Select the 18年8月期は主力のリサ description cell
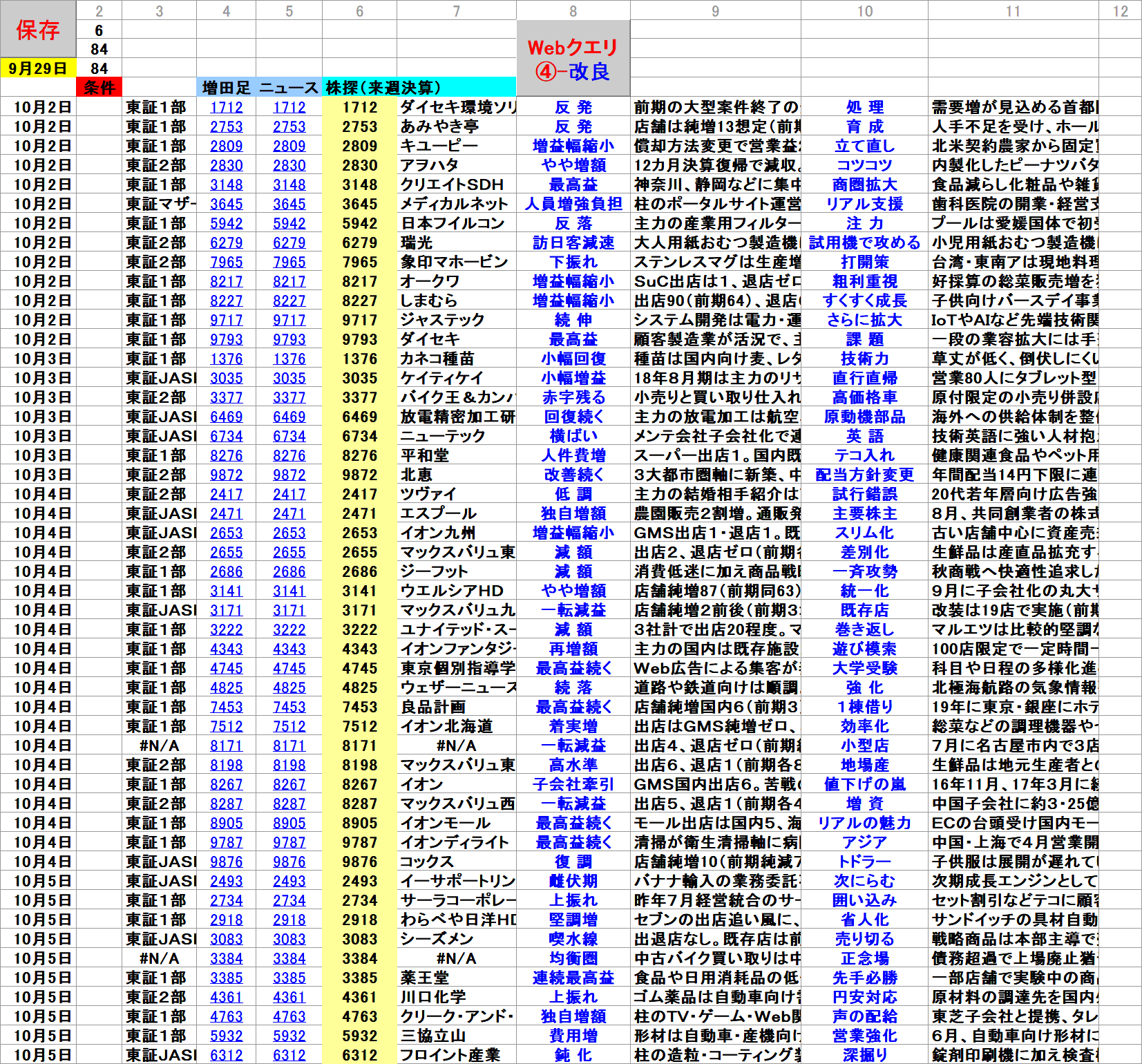The height and width of the screenshot is (1064, 1142). pos(715,378)
